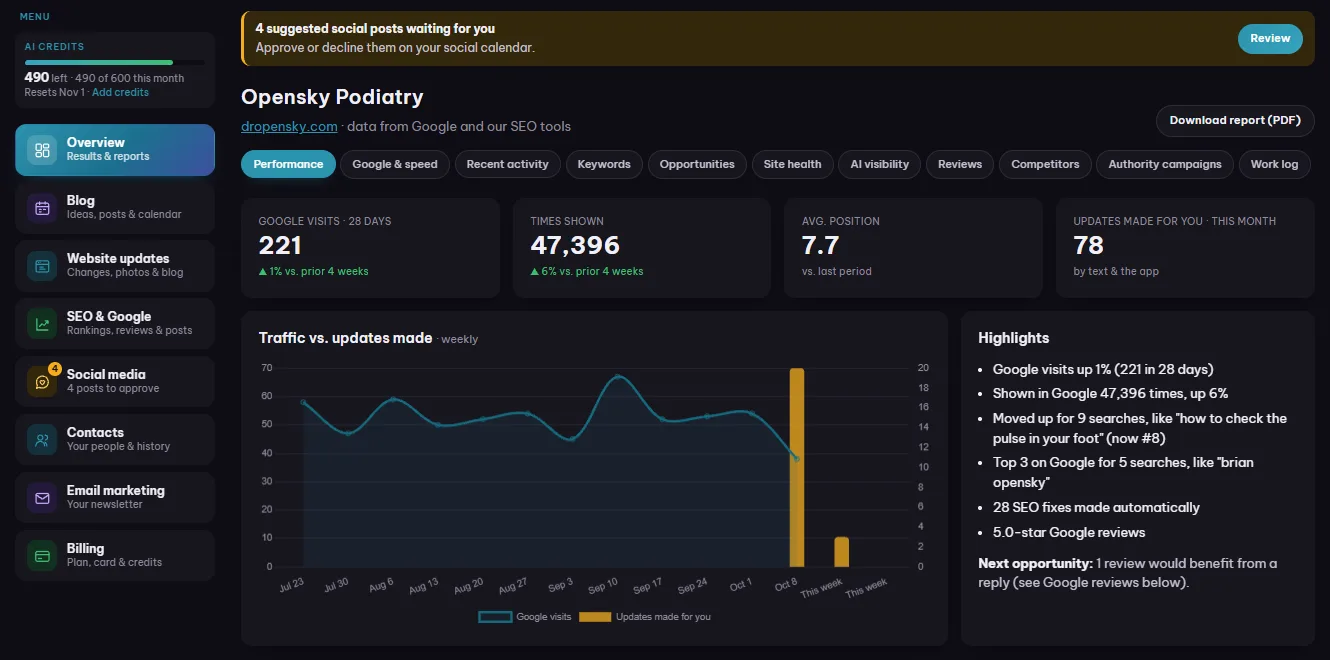The width and height of the screenshot is (1330, 660).
Task: Open the Keywords tab
Action: (x=604, y=164)
